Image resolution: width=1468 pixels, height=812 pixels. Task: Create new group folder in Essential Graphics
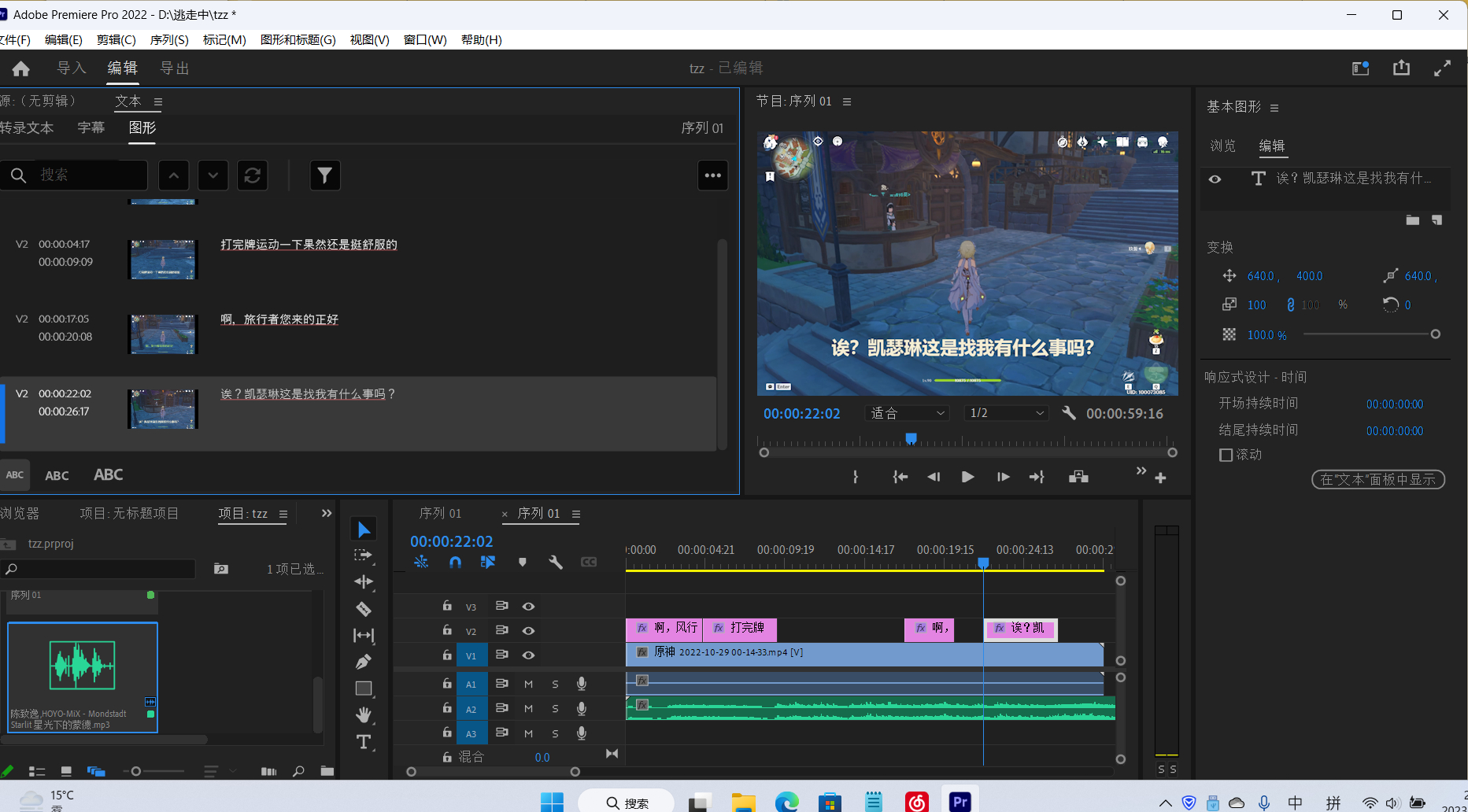click(1413, 220)
